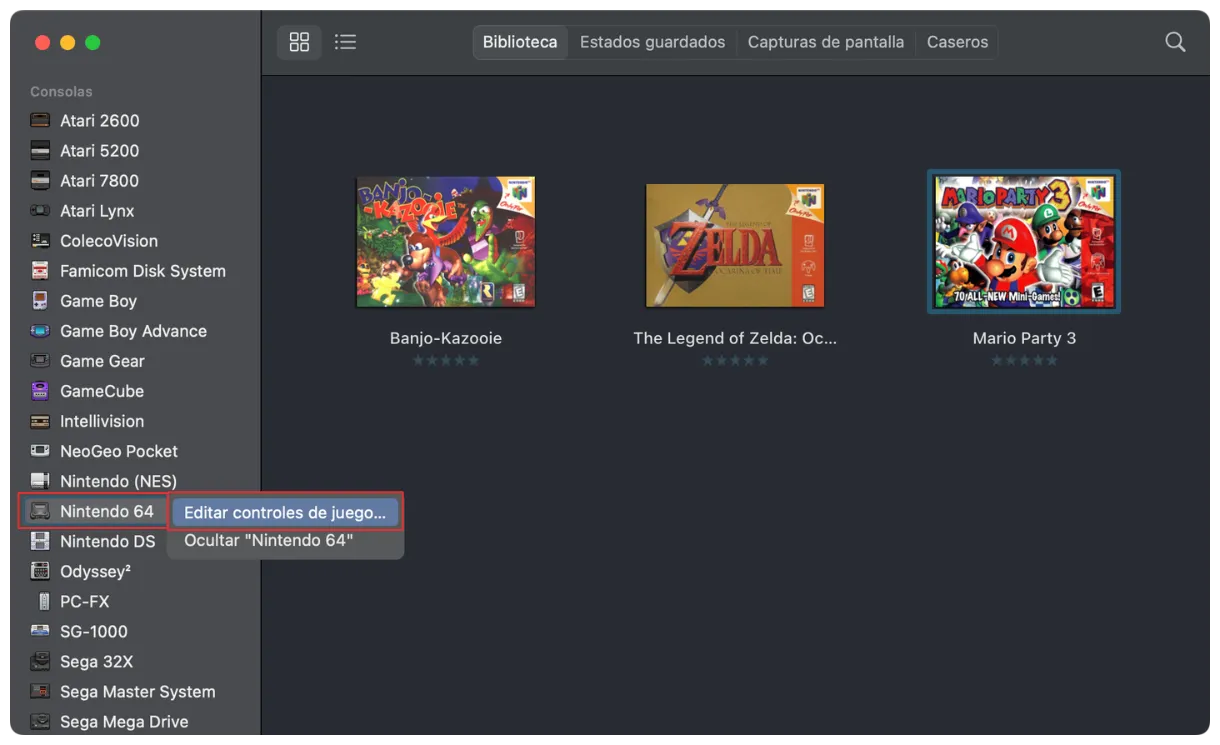Open the Estados guardados tab

(x=652, y=42)
